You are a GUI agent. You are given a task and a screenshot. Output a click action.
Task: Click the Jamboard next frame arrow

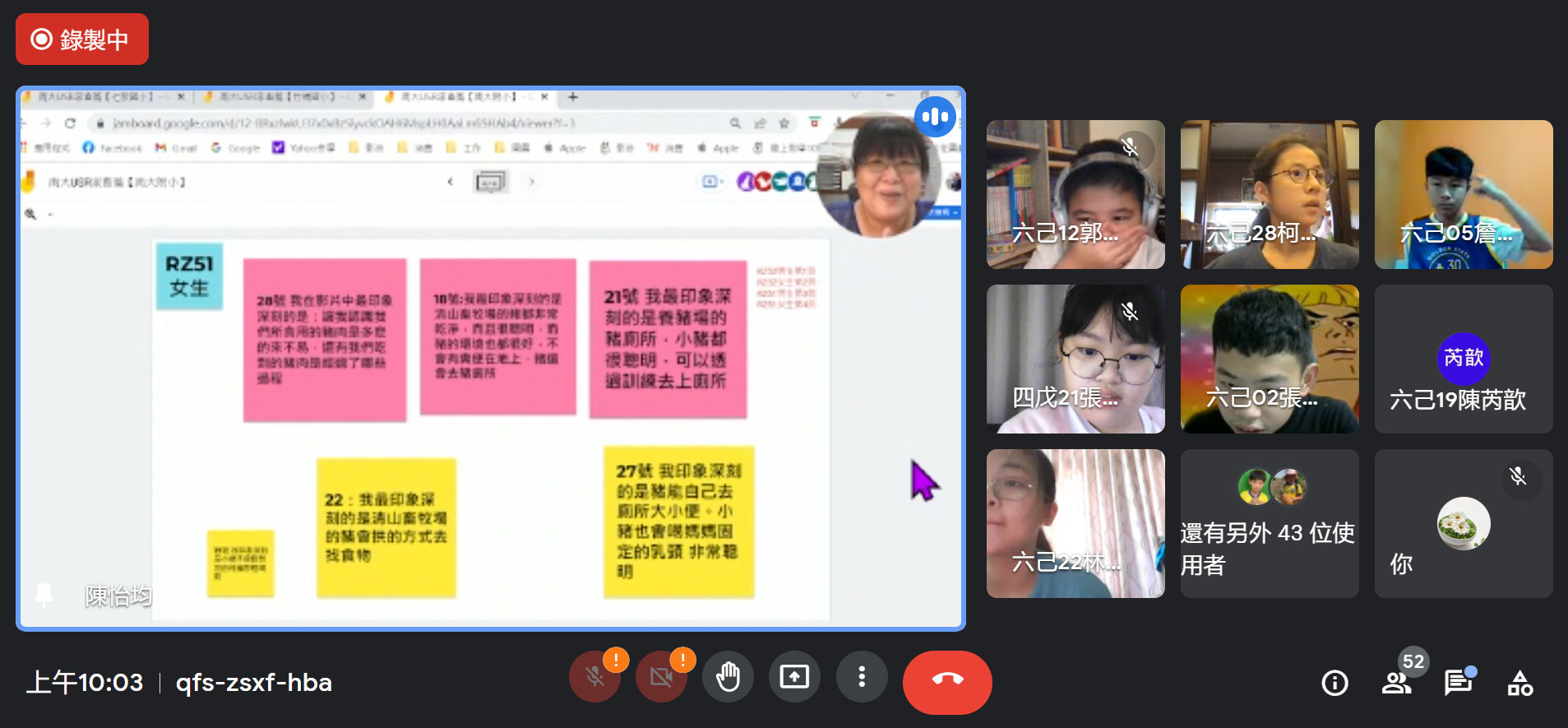click(532, 181)
